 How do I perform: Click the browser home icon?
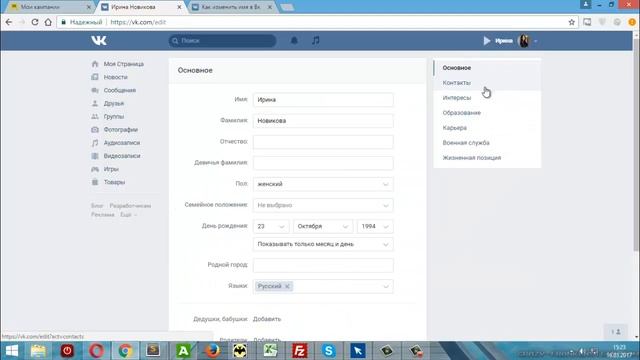[x=48, y=22]
